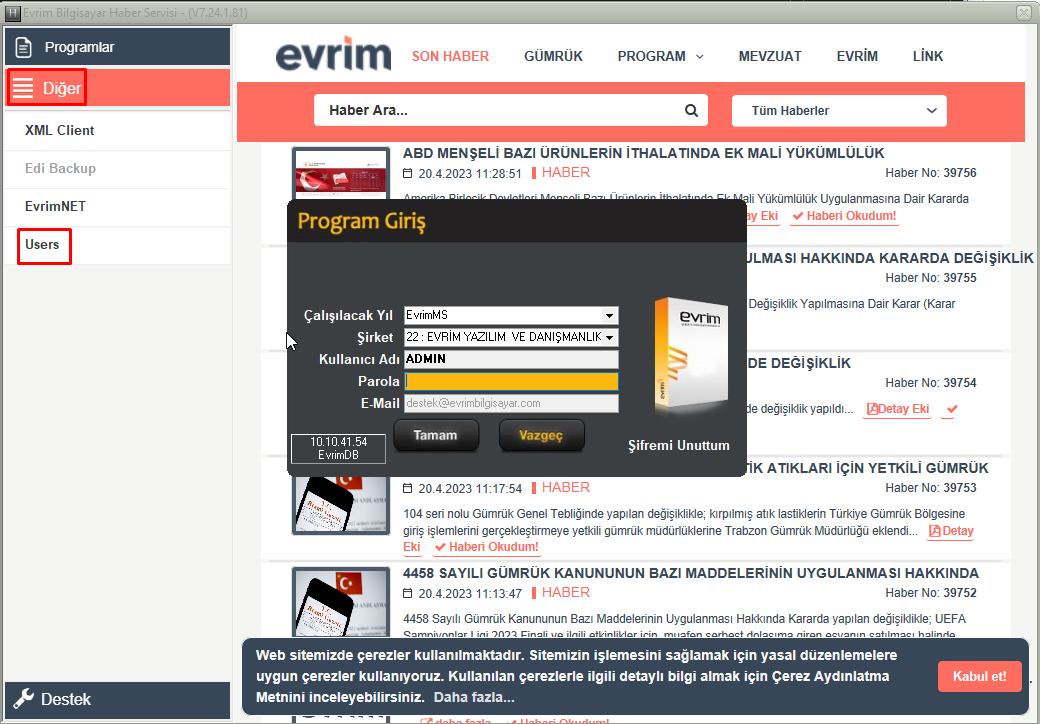
Task: Click the calendar icon beside 20.4.2023 11:13:47
Action: click(x=408, y=593)
